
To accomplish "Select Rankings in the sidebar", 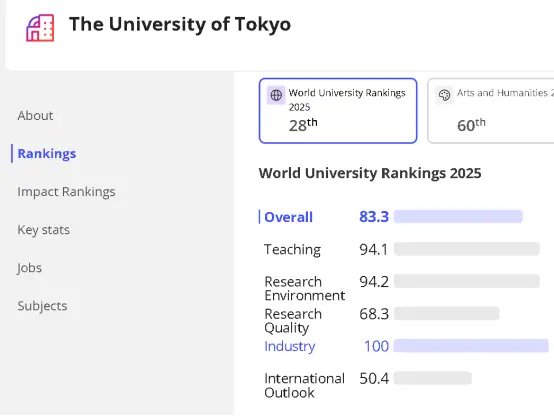I will (x=47, y=154).
